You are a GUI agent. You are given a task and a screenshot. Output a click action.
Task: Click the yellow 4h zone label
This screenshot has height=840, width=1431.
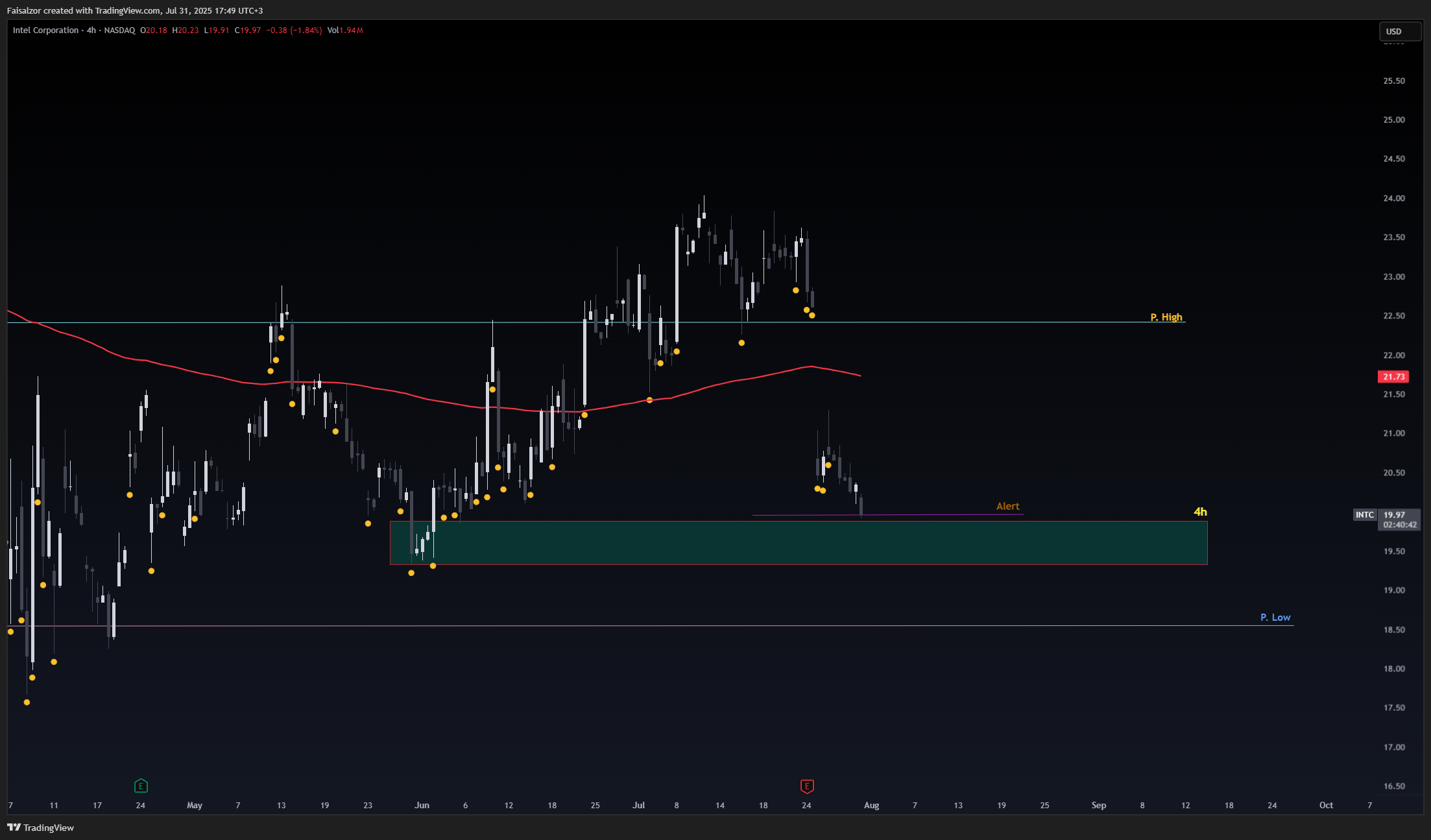[1200, 512]
